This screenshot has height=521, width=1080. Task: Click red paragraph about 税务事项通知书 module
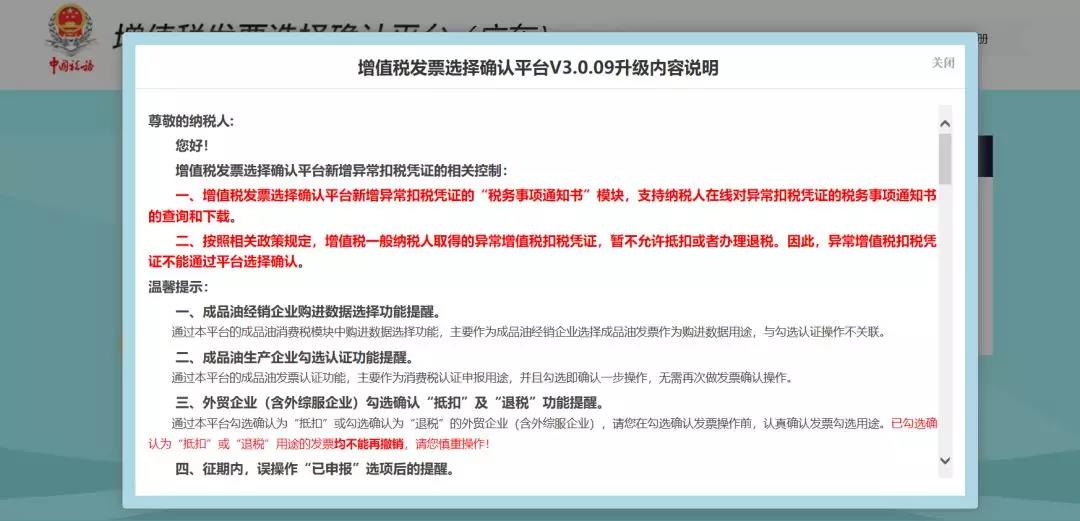(x=542, y=206)
